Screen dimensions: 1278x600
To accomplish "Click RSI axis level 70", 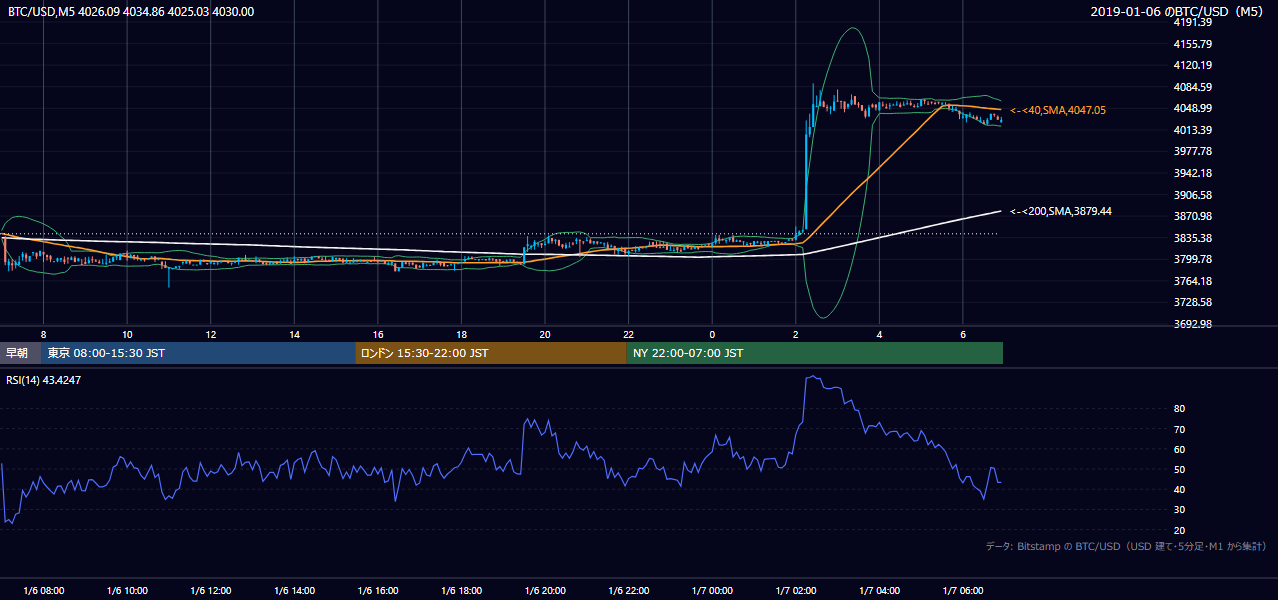I will (x=1180, y=429).
